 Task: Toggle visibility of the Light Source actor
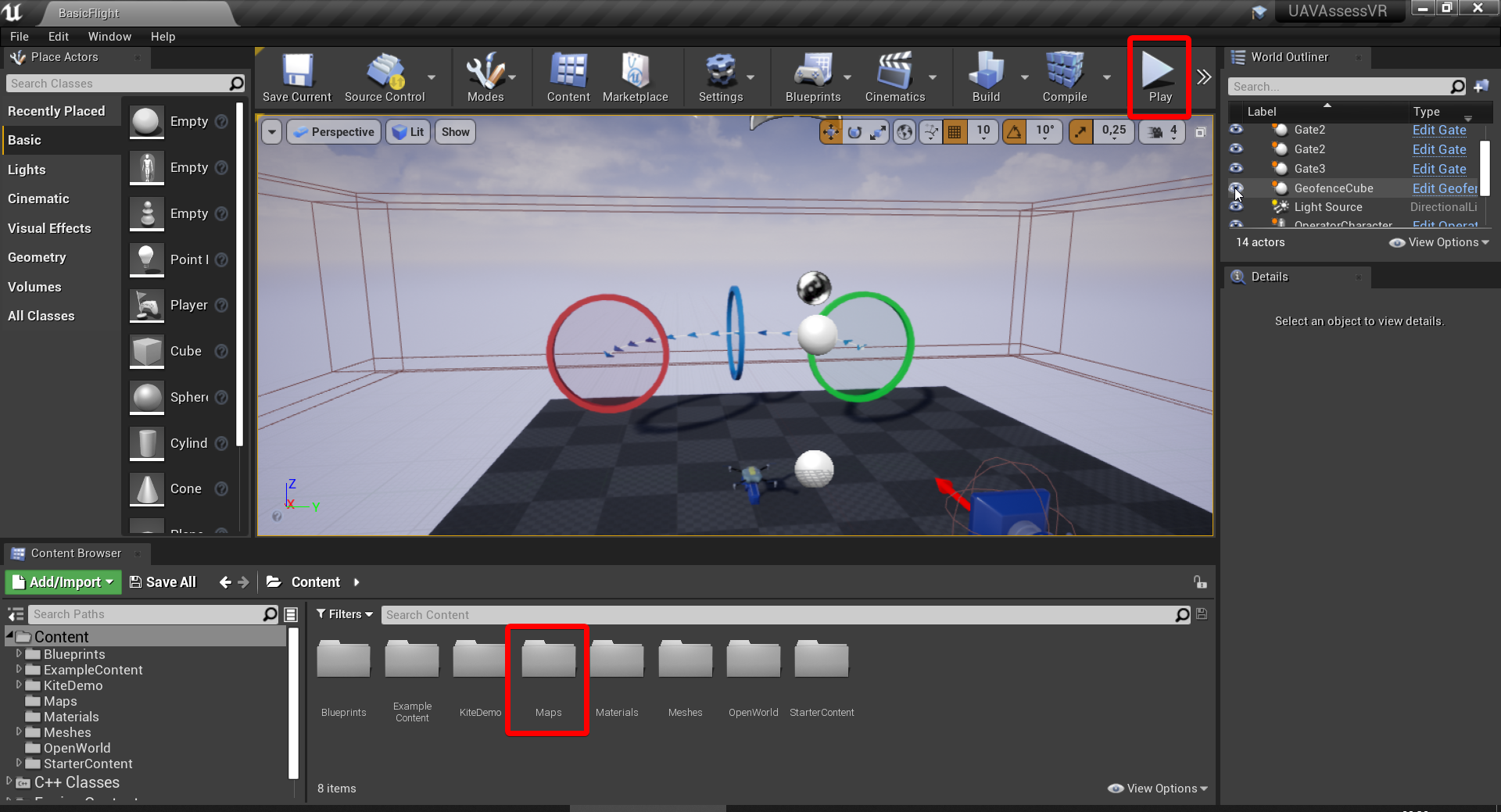click(x=1236, y=207)
